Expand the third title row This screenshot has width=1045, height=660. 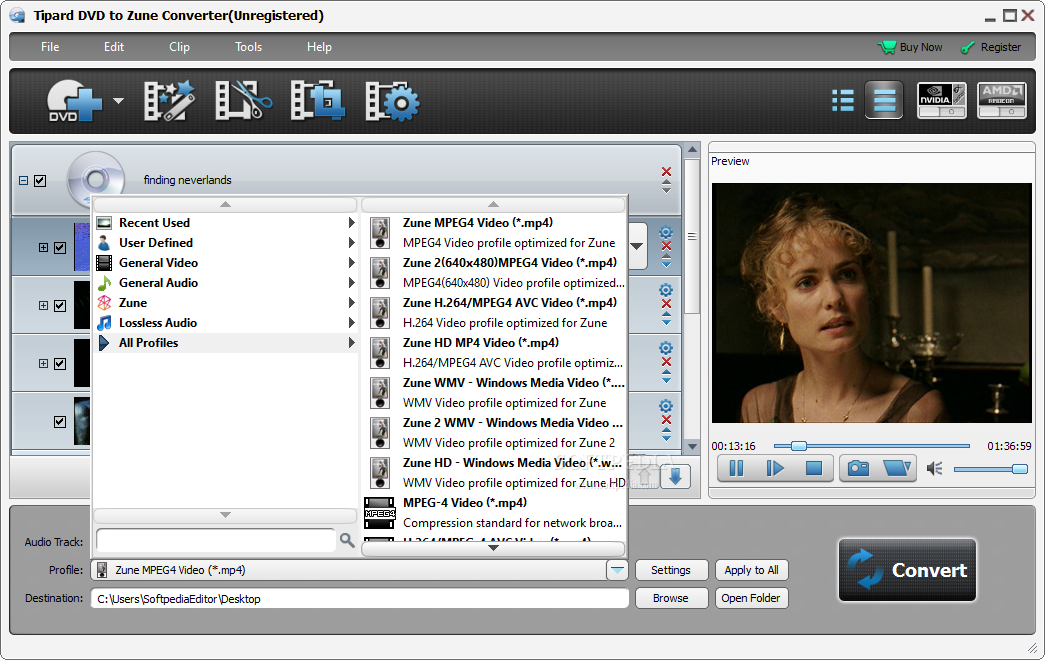point(43,363)
